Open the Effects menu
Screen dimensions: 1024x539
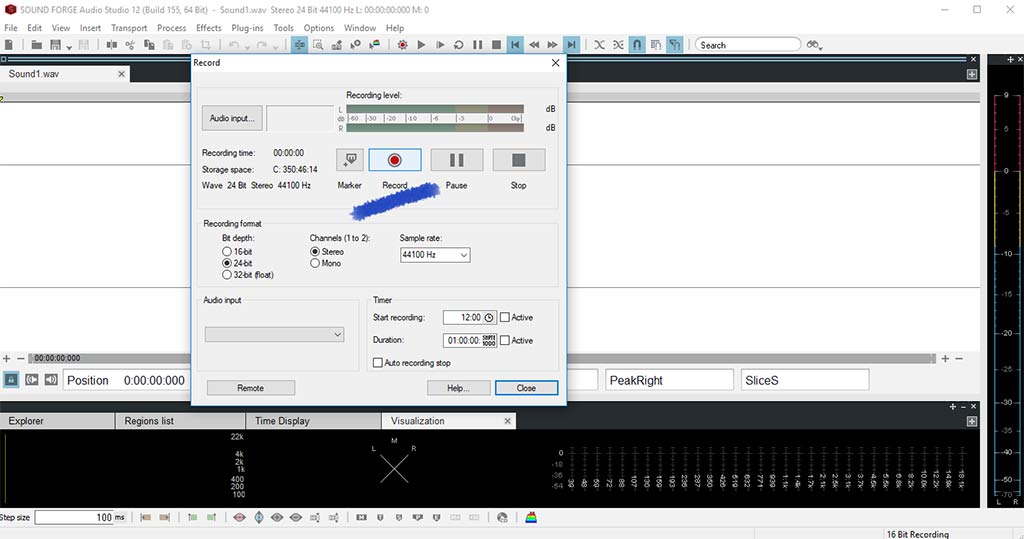point(208,28)
